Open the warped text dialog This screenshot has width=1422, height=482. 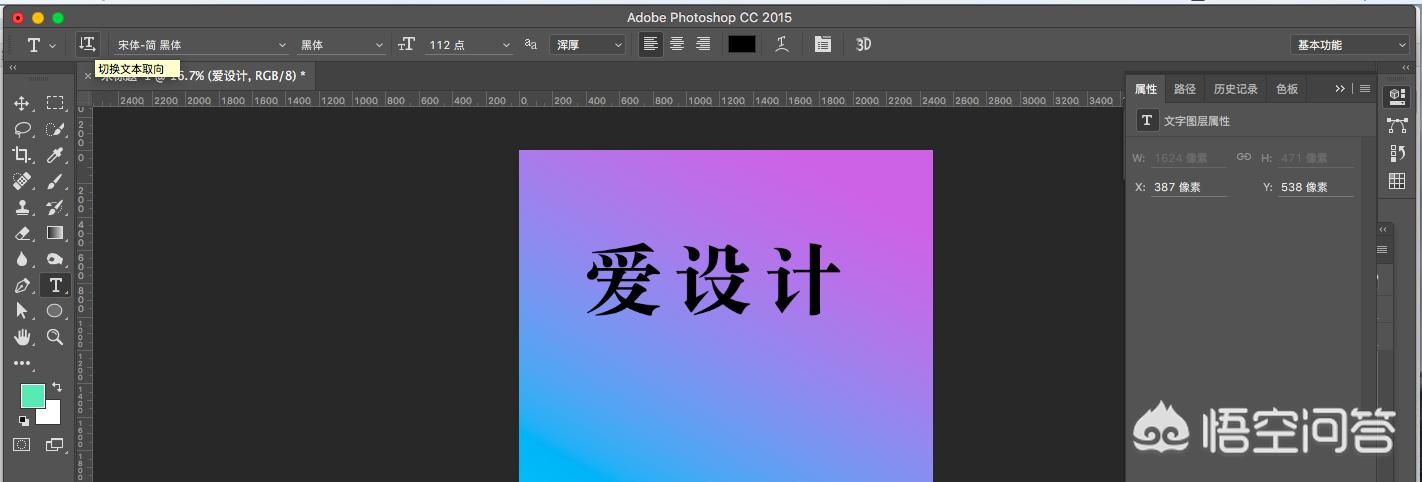coord(782,44)
